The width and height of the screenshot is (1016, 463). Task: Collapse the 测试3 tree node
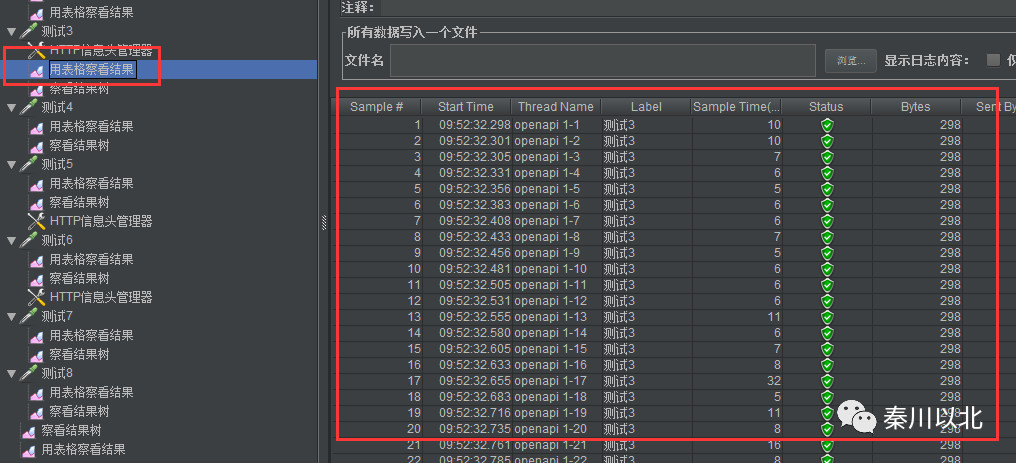pos(11,31)
